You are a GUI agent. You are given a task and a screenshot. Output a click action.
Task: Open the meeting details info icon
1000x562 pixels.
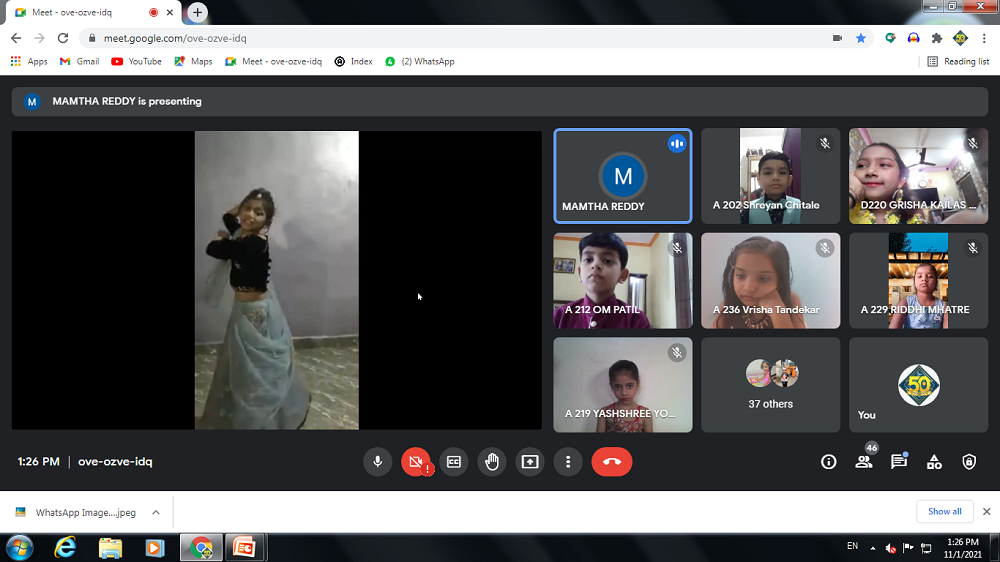coord(828,462)
